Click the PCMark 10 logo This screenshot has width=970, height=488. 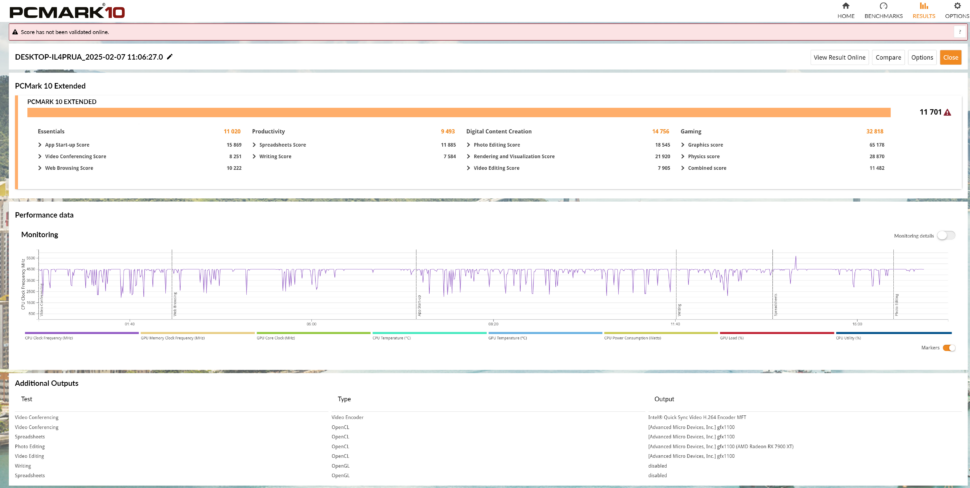(x=66, y=11)
